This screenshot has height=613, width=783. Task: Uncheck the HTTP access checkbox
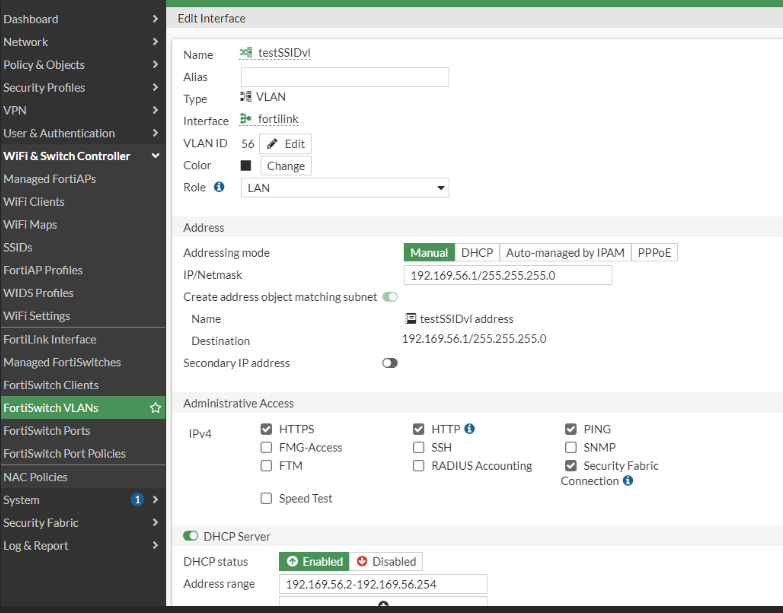click(418, 429)
